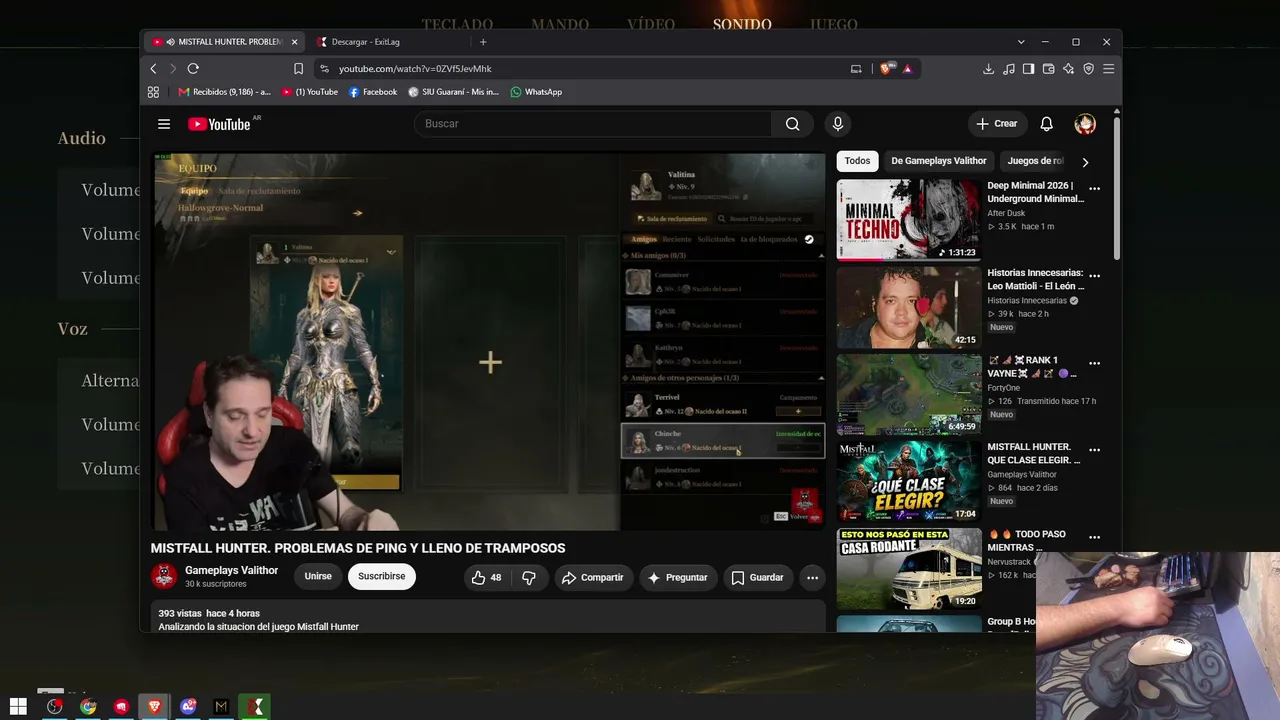Open the Minimal Techno video thumbnail
The image size is (1280, 720).
pyautogui.click(x=909, y=220)
